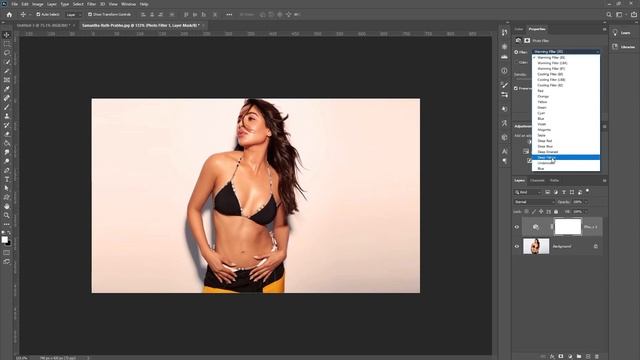This screenshot has height=360, width=640.
Task: Open the Adjustments panel flyout menu
Action: (x=604, y=126)
